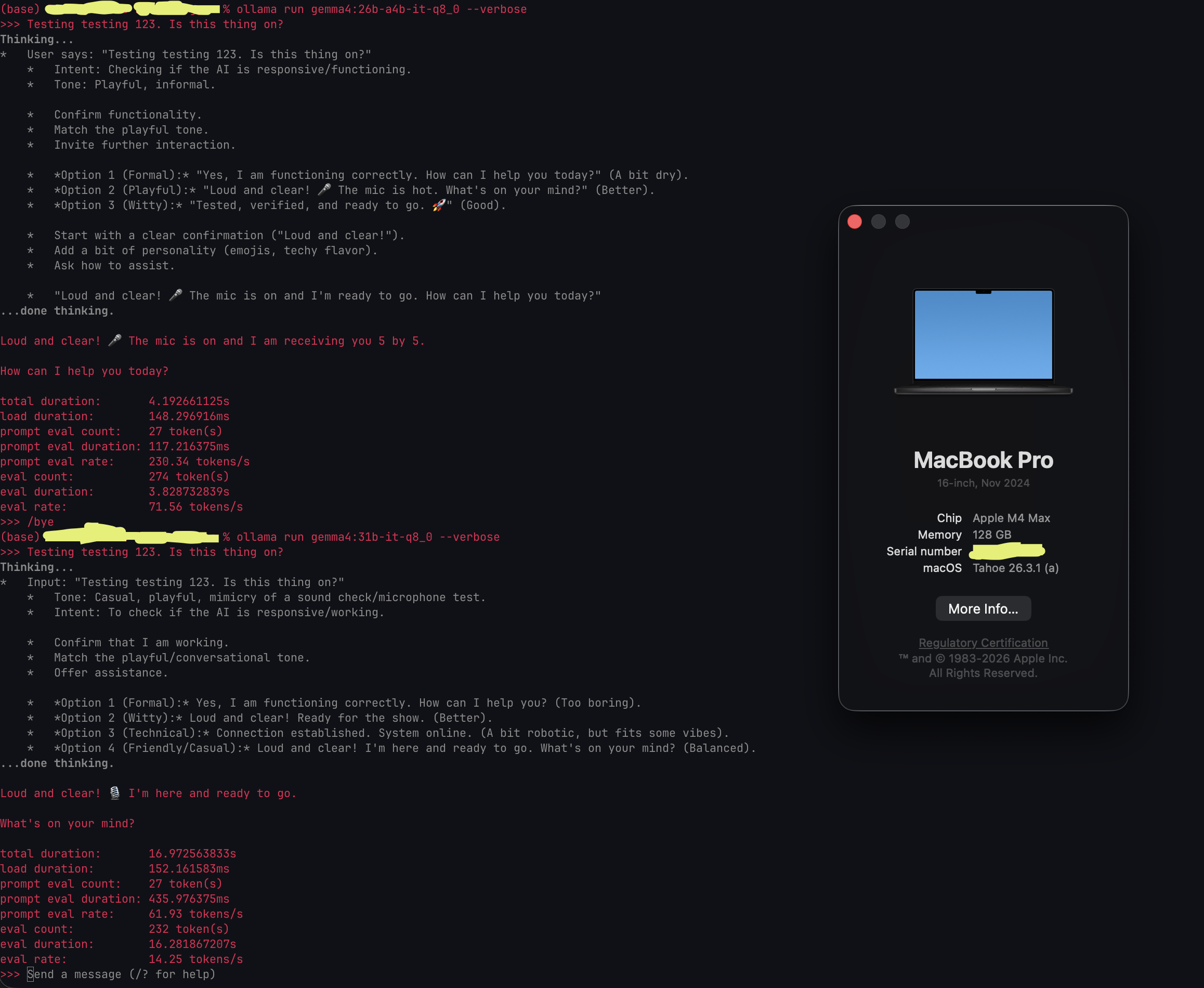Click the studio microphone emoji in second response
Screen dimensions: 1204x988
coord(114,793)
